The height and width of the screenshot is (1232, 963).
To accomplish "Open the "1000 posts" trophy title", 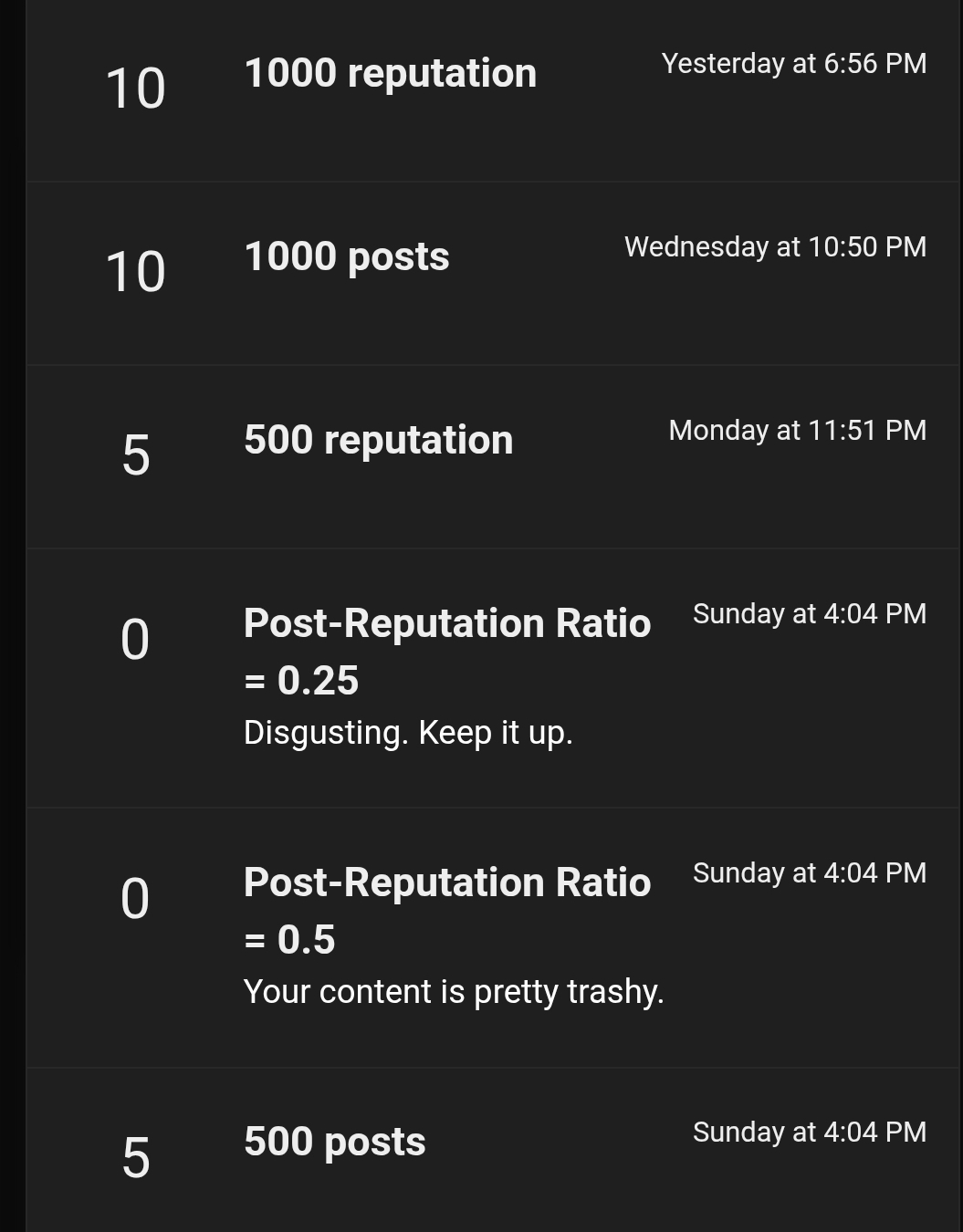I will 346,257.
